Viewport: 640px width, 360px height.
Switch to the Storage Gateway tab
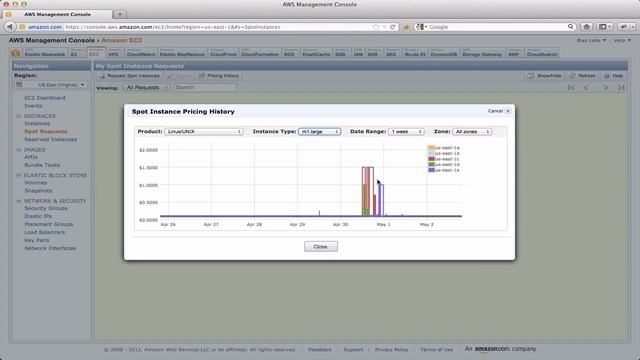[482, 53]
